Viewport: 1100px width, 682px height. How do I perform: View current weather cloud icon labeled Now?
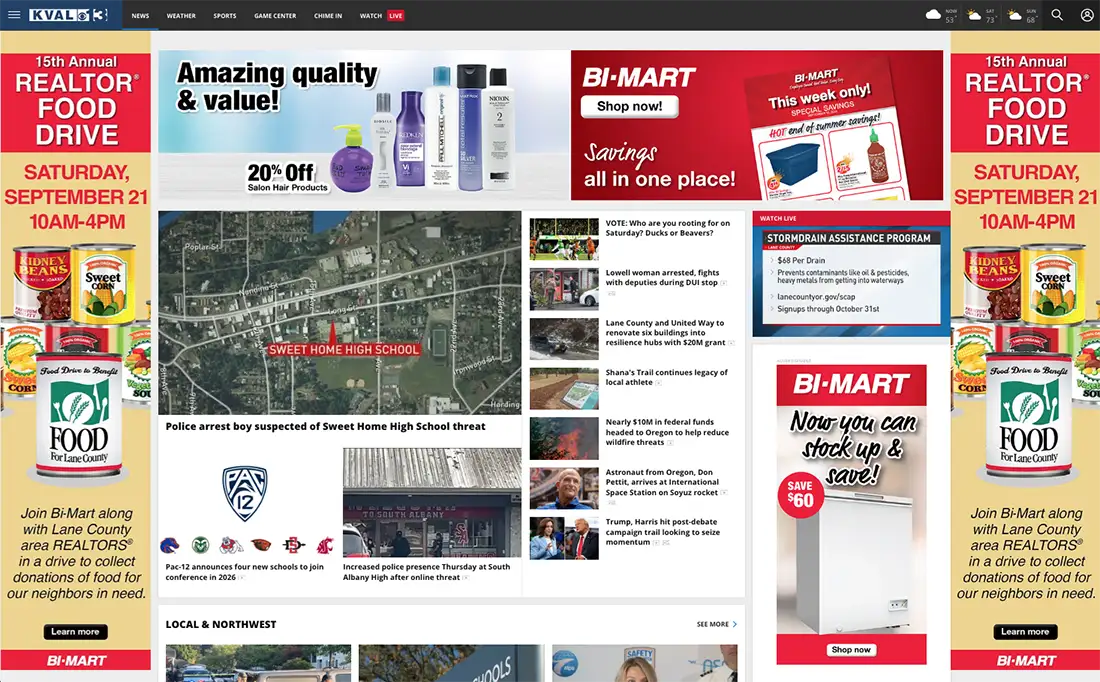[933, 14]
